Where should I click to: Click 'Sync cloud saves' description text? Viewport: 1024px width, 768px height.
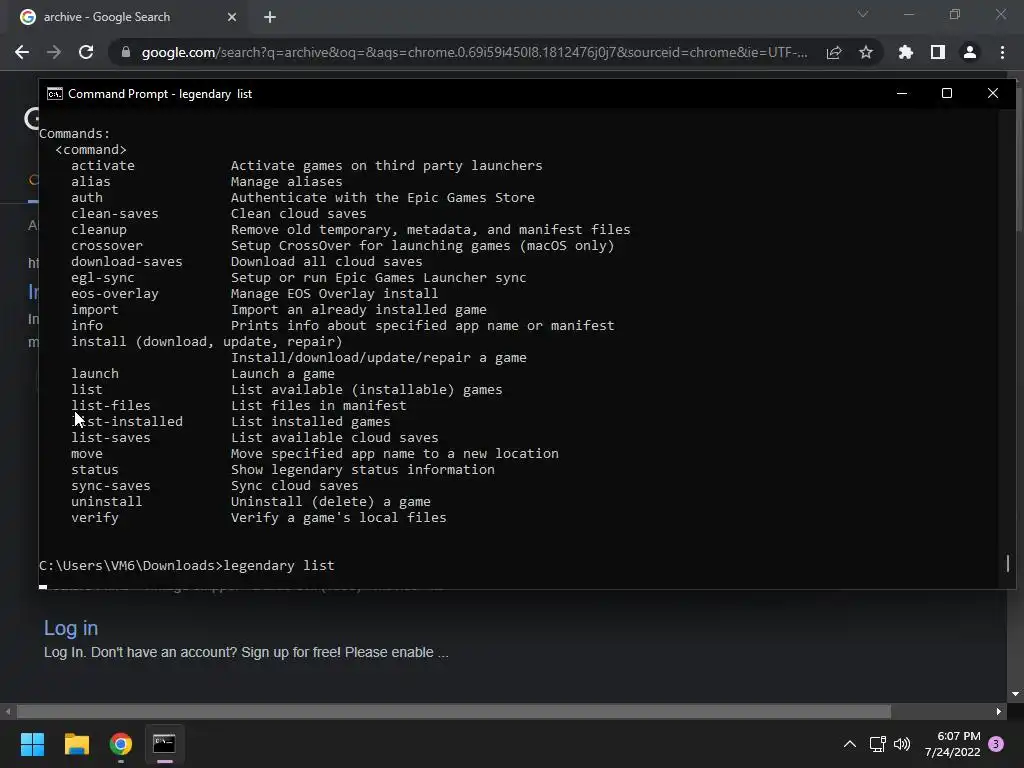295,485
